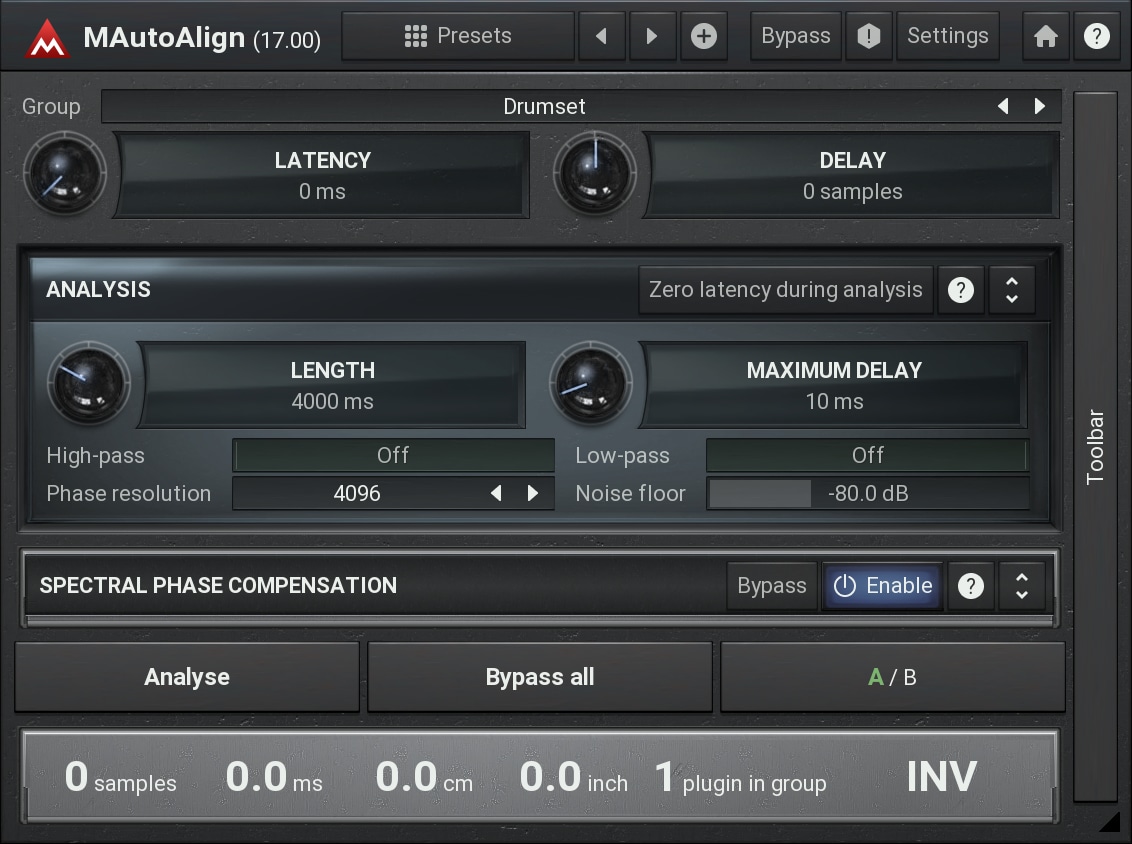Go to previous preset with left arrow

[x=601, y=36]
